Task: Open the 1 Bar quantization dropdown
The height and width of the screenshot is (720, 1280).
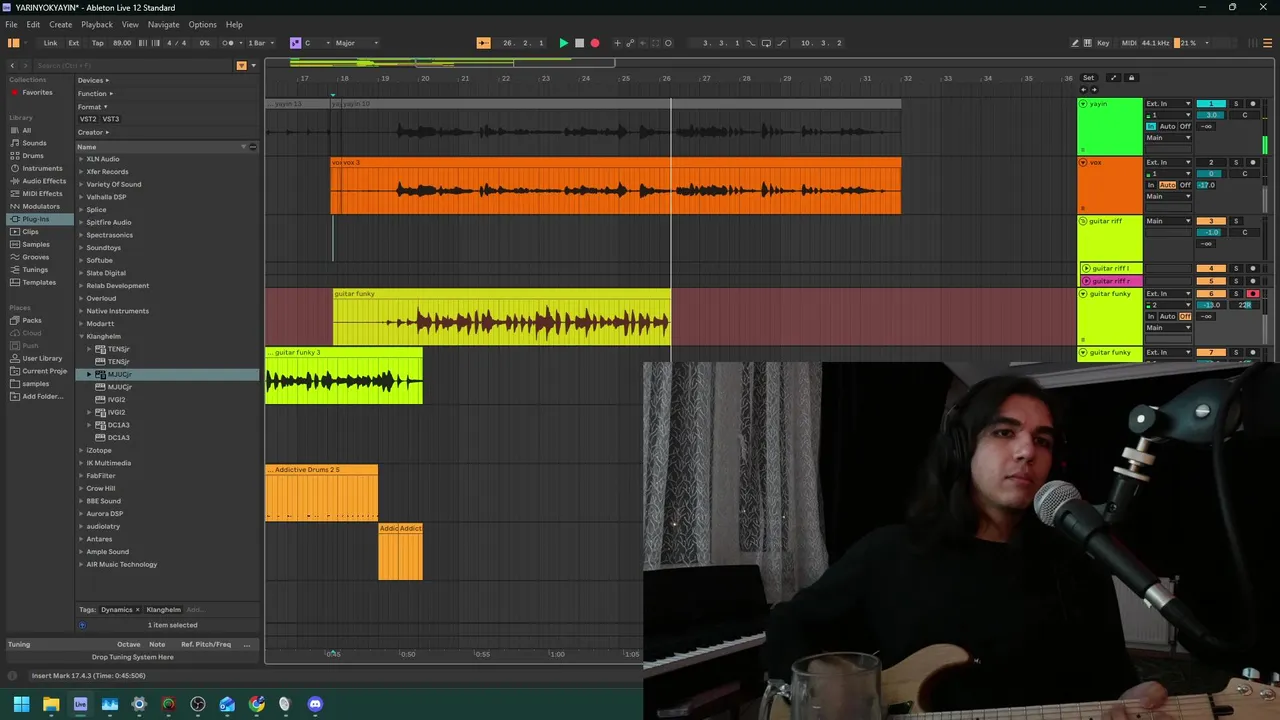Action: tap(259, 43)
